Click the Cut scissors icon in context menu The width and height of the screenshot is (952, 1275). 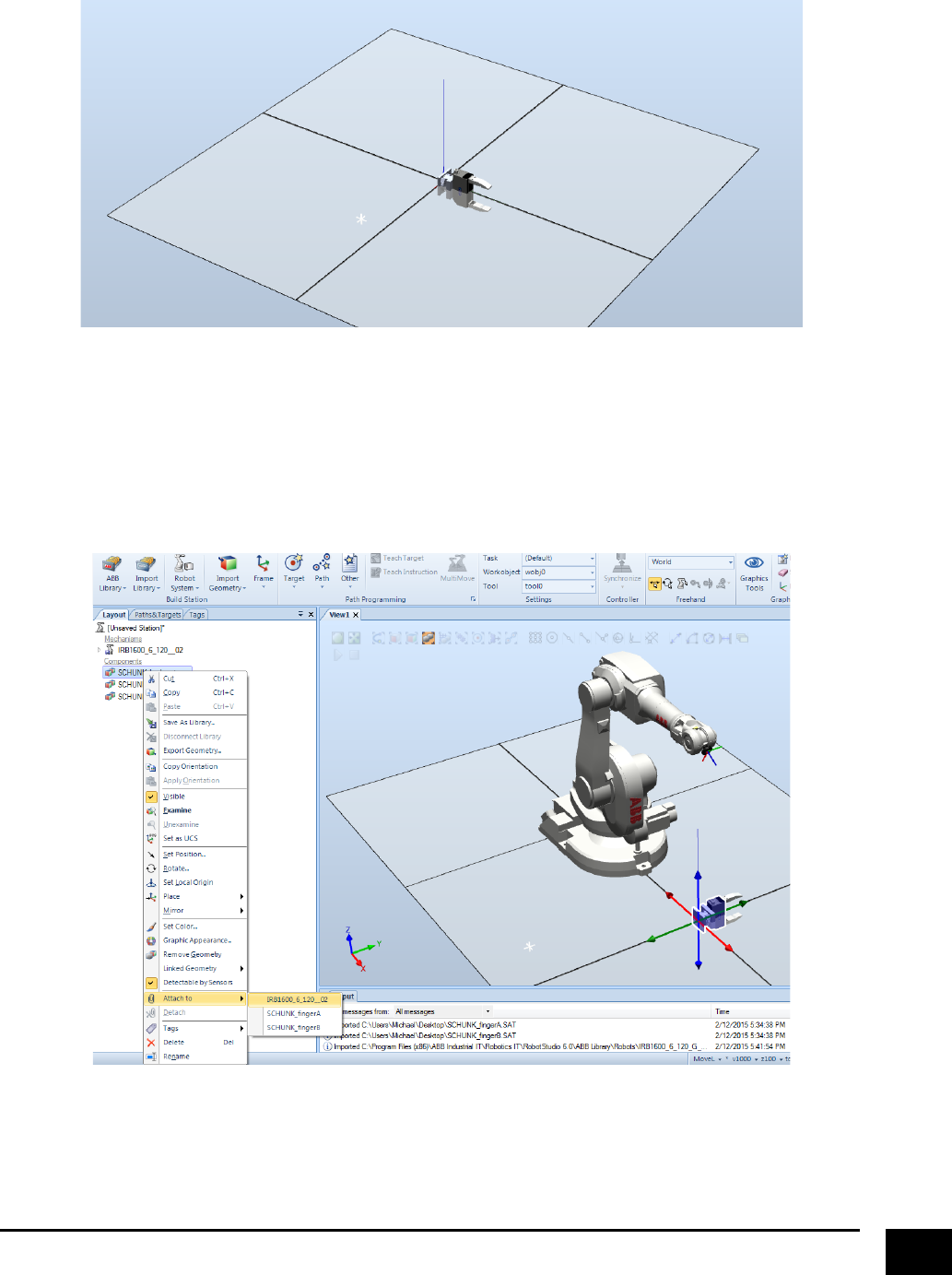click(x=151, y=679)
